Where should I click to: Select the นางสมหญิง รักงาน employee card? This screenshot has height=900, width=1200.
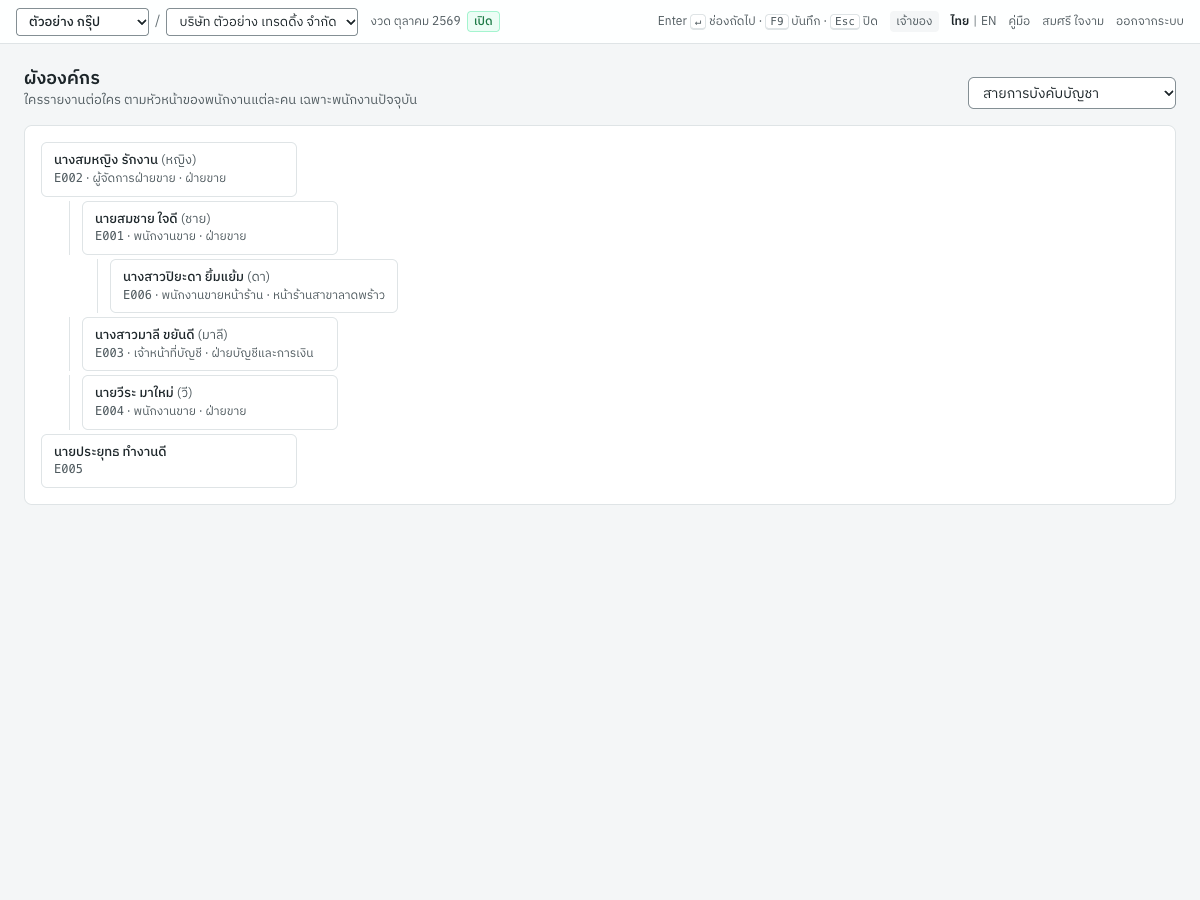[169, 169]
